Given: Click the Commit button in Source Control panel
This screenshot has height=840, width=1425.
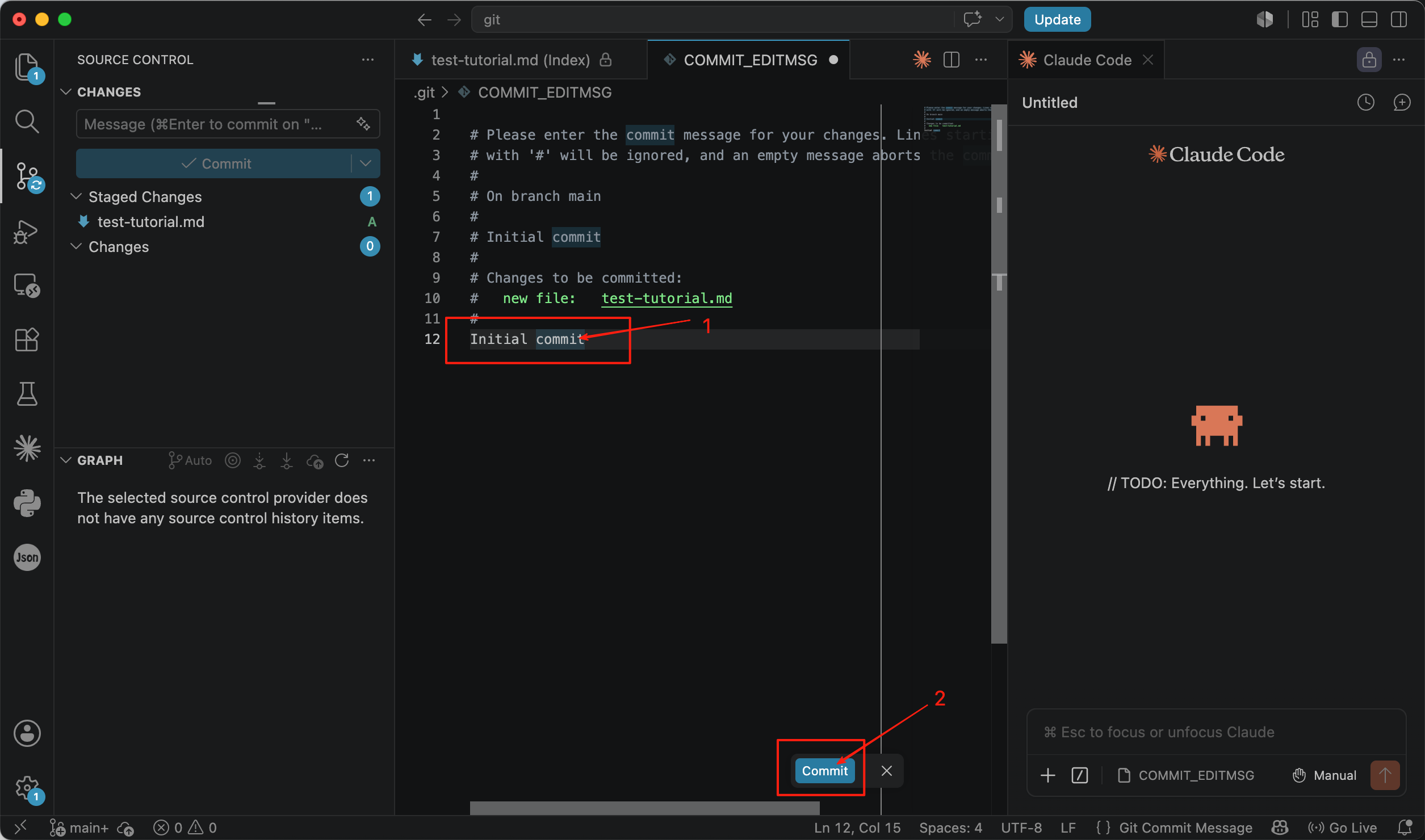Looking at the screenshot, I should point(214,163).
